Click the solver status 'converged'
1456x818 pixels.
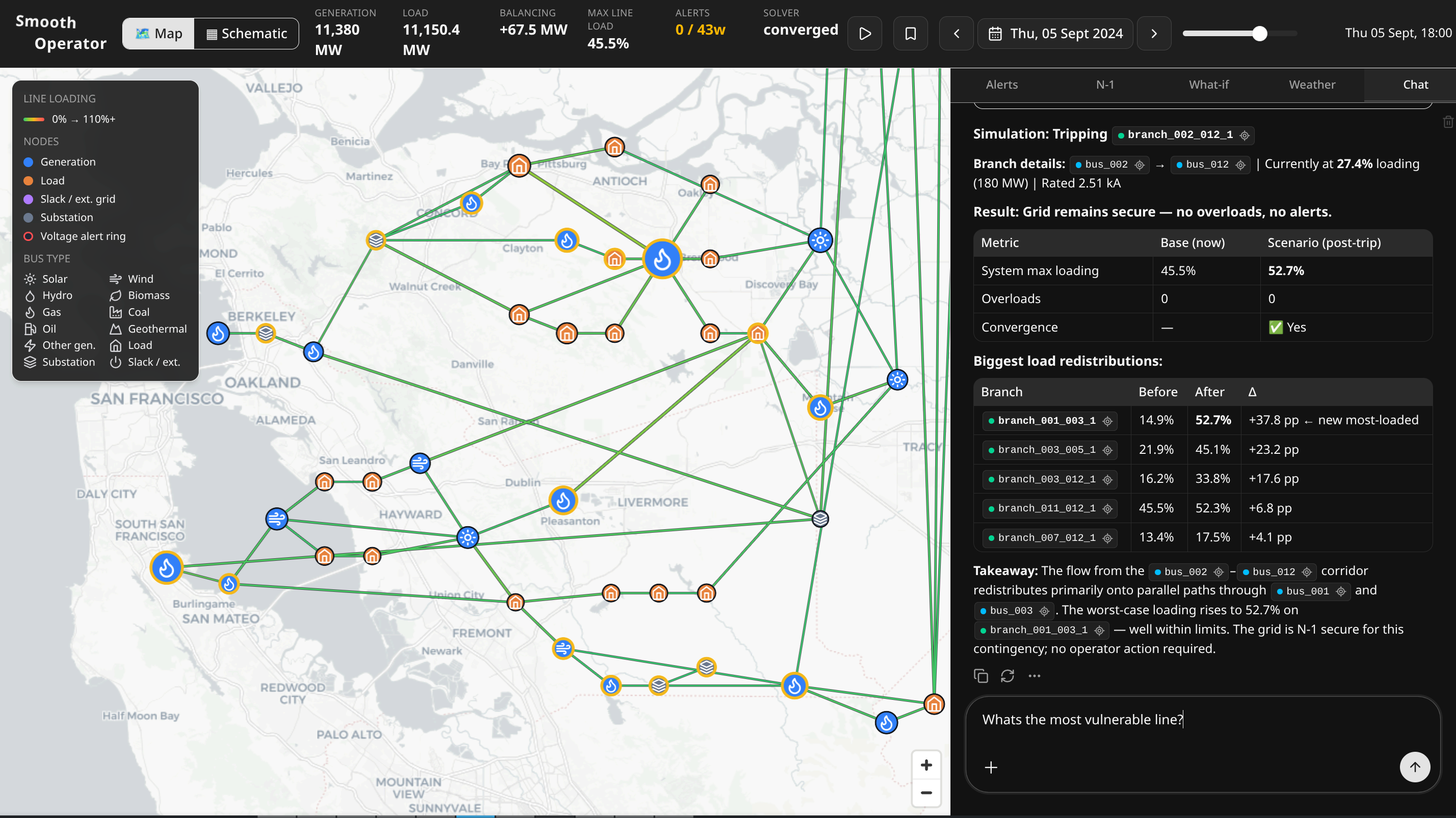click(800, 30)
